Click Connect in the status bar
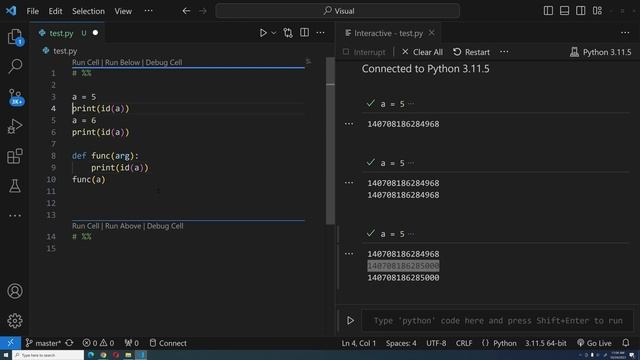The width and height of the screenshot is (640, 360). tap(168, 343)
